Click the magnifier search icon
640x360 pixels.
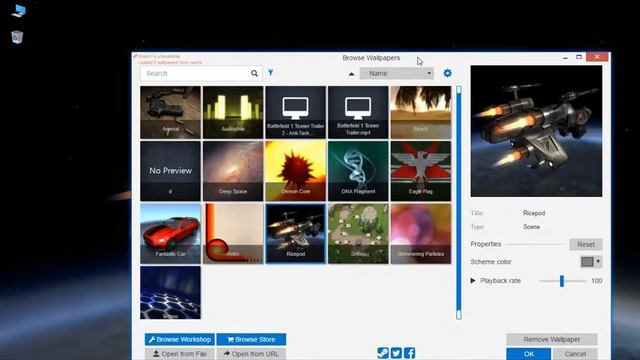254,73
